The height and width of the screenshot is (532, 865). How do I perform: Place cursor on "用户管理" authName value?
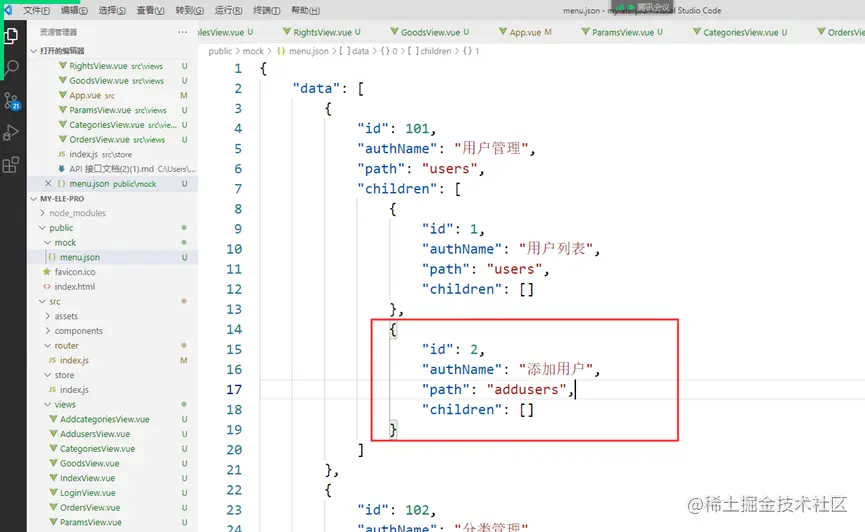click(x=491, y=148)
